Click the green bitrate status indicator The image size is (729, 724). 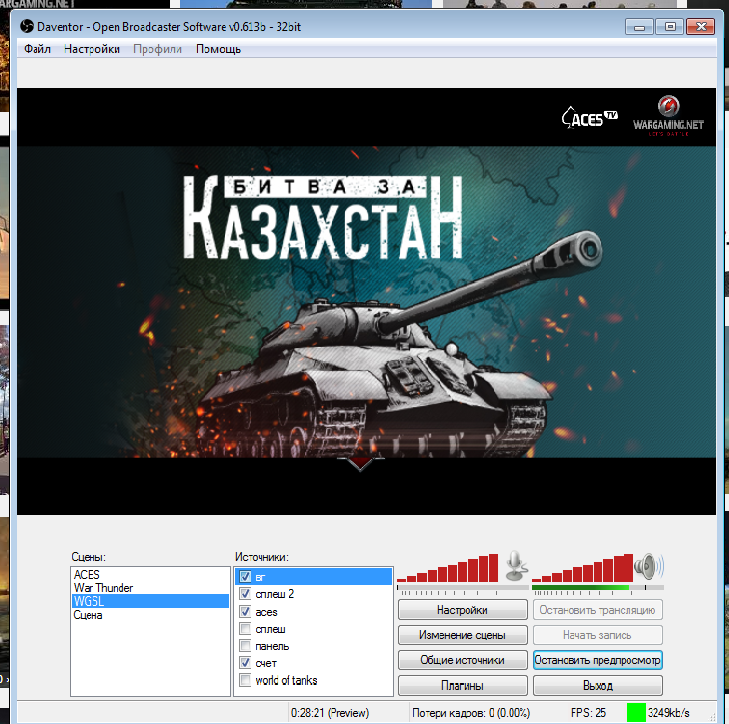point(636,712)
